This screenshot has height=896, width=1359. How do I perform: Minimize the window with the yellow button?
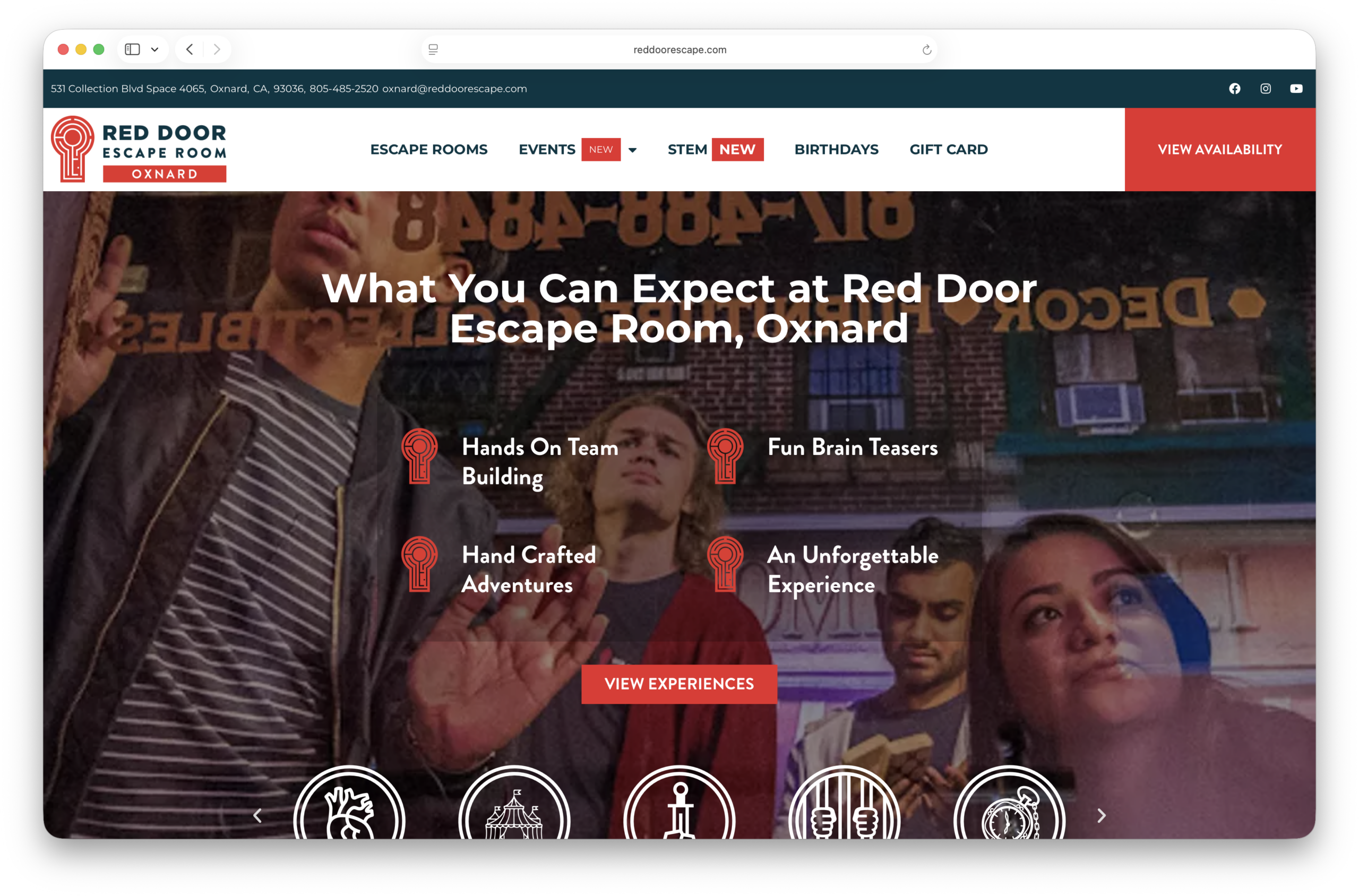(x=81, y=50)
